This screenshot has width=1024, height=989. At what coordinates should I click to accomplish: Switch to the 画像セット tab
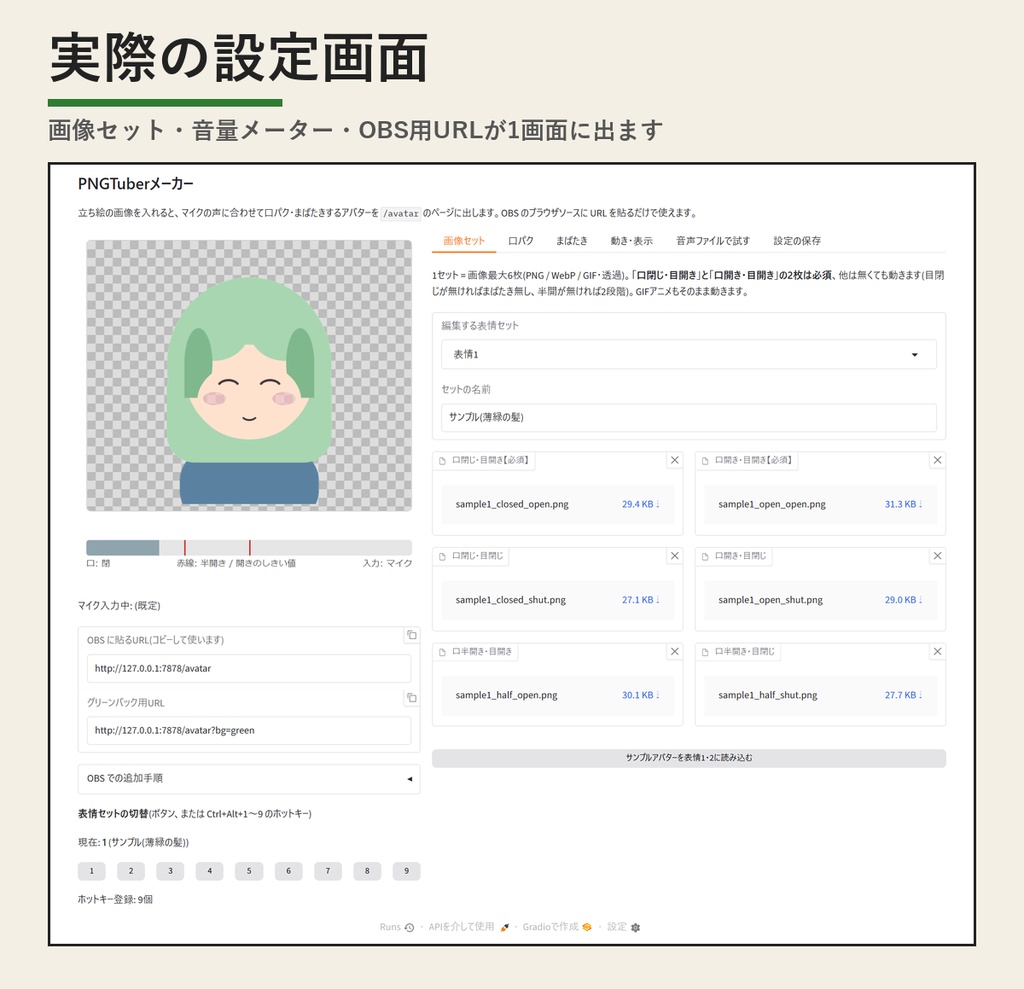tap(464, 240)
